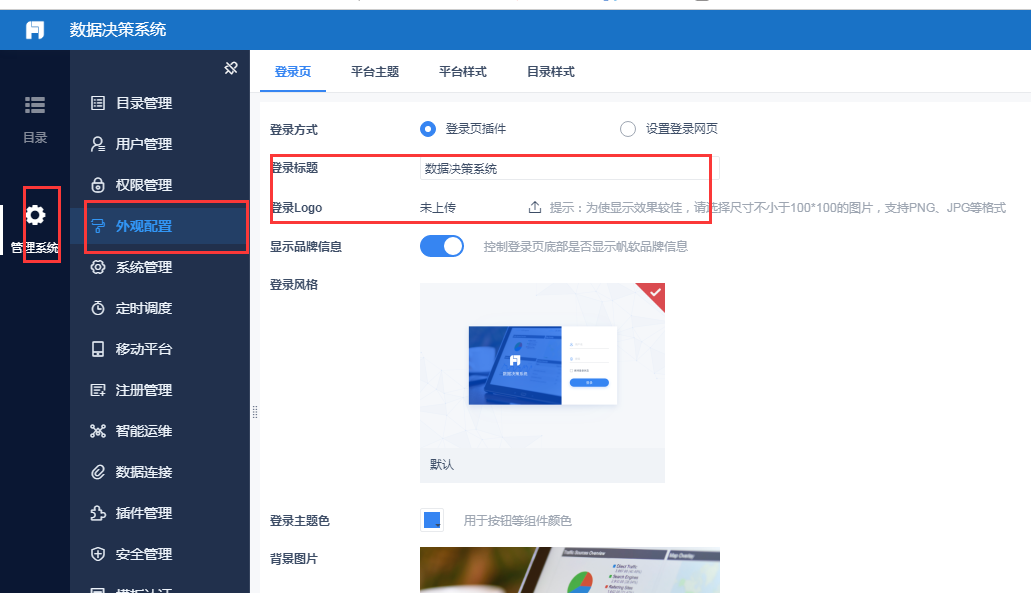1031x593 pixels.
Task: Switch to 平台样式 tab
Action: click(x=463, y=72)
